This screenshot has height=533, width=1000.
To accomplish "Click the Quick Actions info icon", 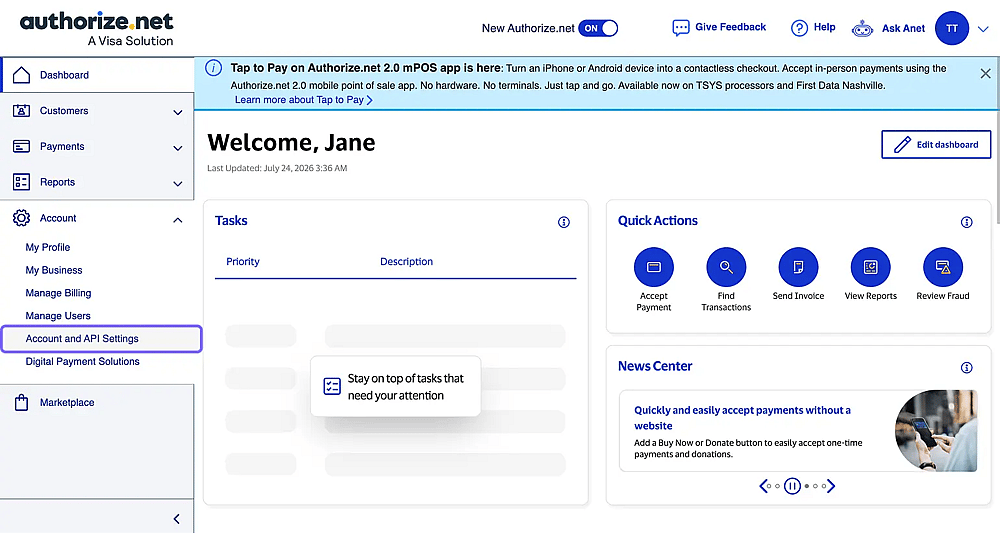I will click(x=967, y=222).
